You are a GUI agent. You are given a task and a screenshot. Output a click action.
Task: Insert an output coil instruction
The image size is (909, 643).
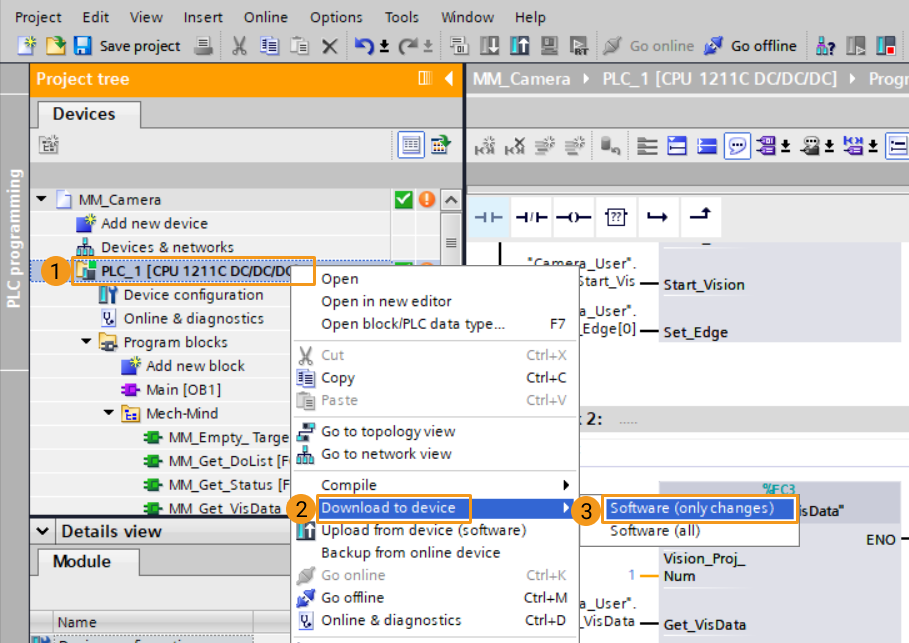point(573,217)
